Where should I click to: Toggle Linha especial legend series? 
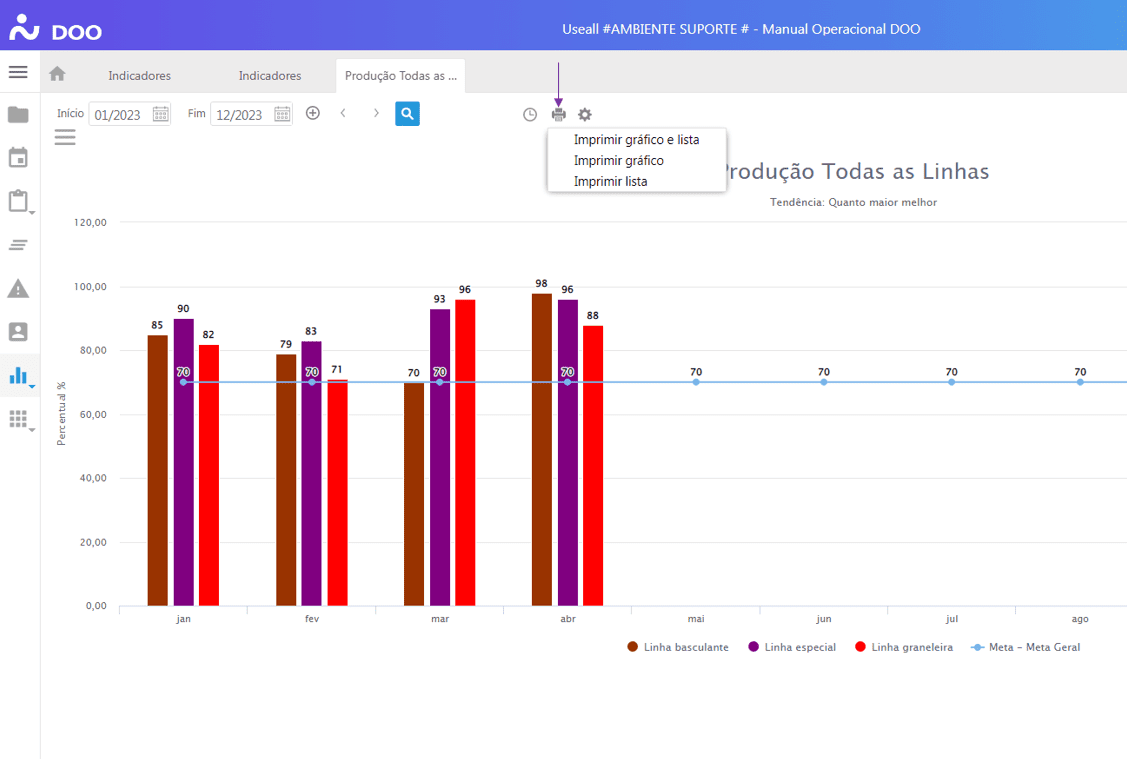tap(791, 647)
